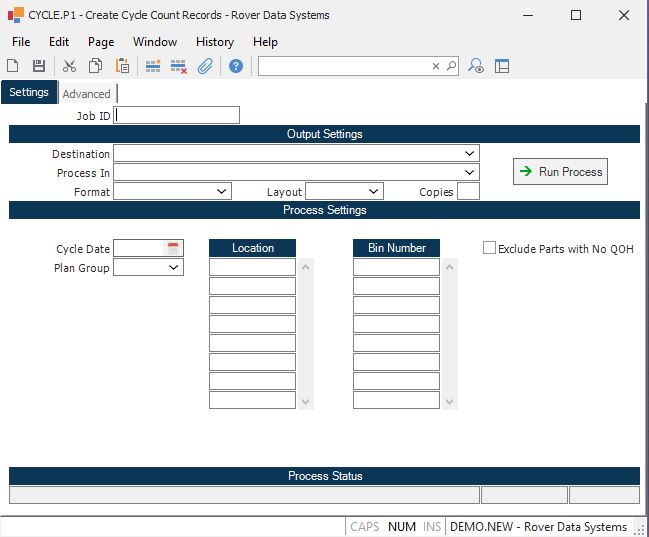Open the Layout dropdown
The image size is (649, 537).
tap(373, 191)
